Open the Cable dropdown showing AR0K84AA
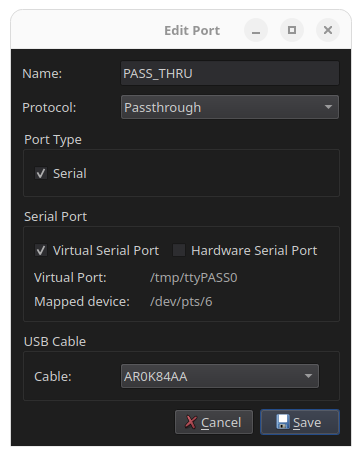 click(220, 376)
